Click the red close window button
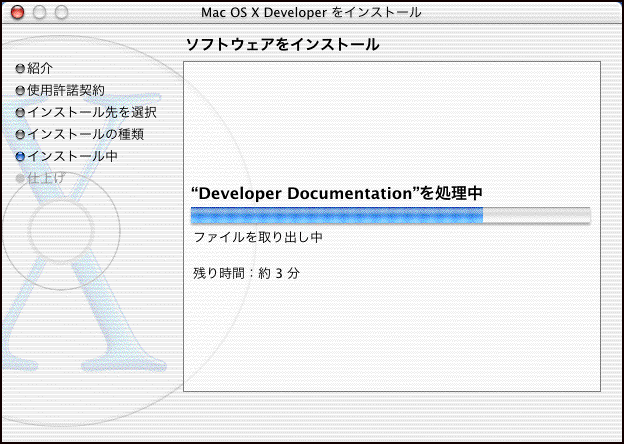 point(18,12)
